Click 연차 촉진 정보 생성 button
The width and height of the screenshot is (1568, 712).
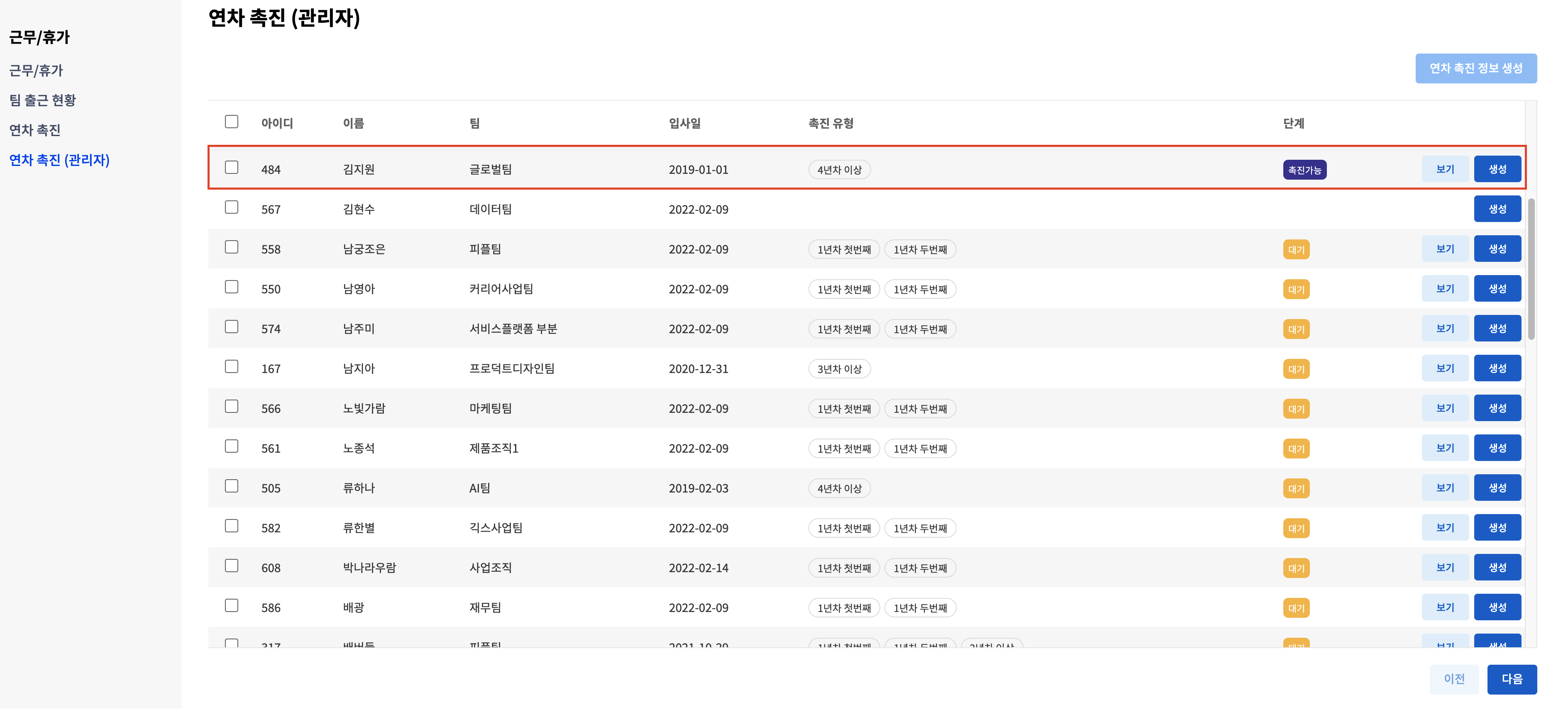pos(1475,68)
